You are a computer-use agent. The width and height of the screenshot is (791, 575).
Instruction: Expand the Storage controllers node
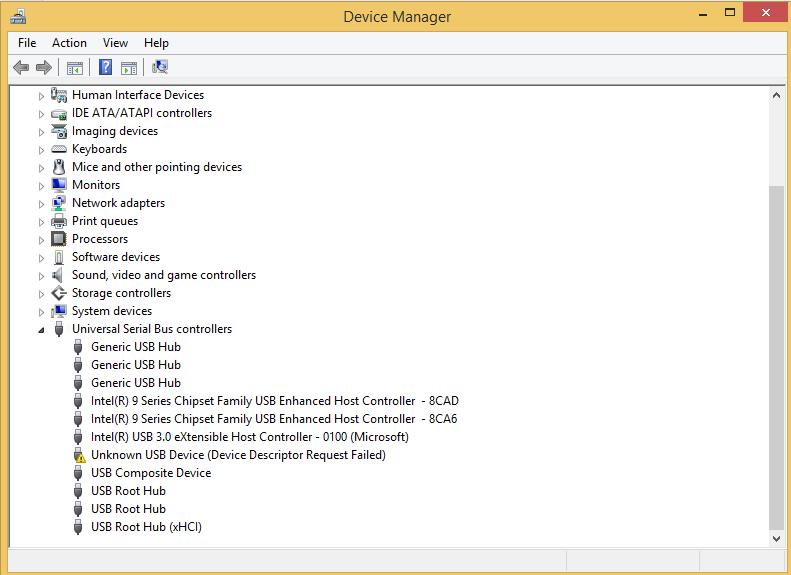click(41, 294)
